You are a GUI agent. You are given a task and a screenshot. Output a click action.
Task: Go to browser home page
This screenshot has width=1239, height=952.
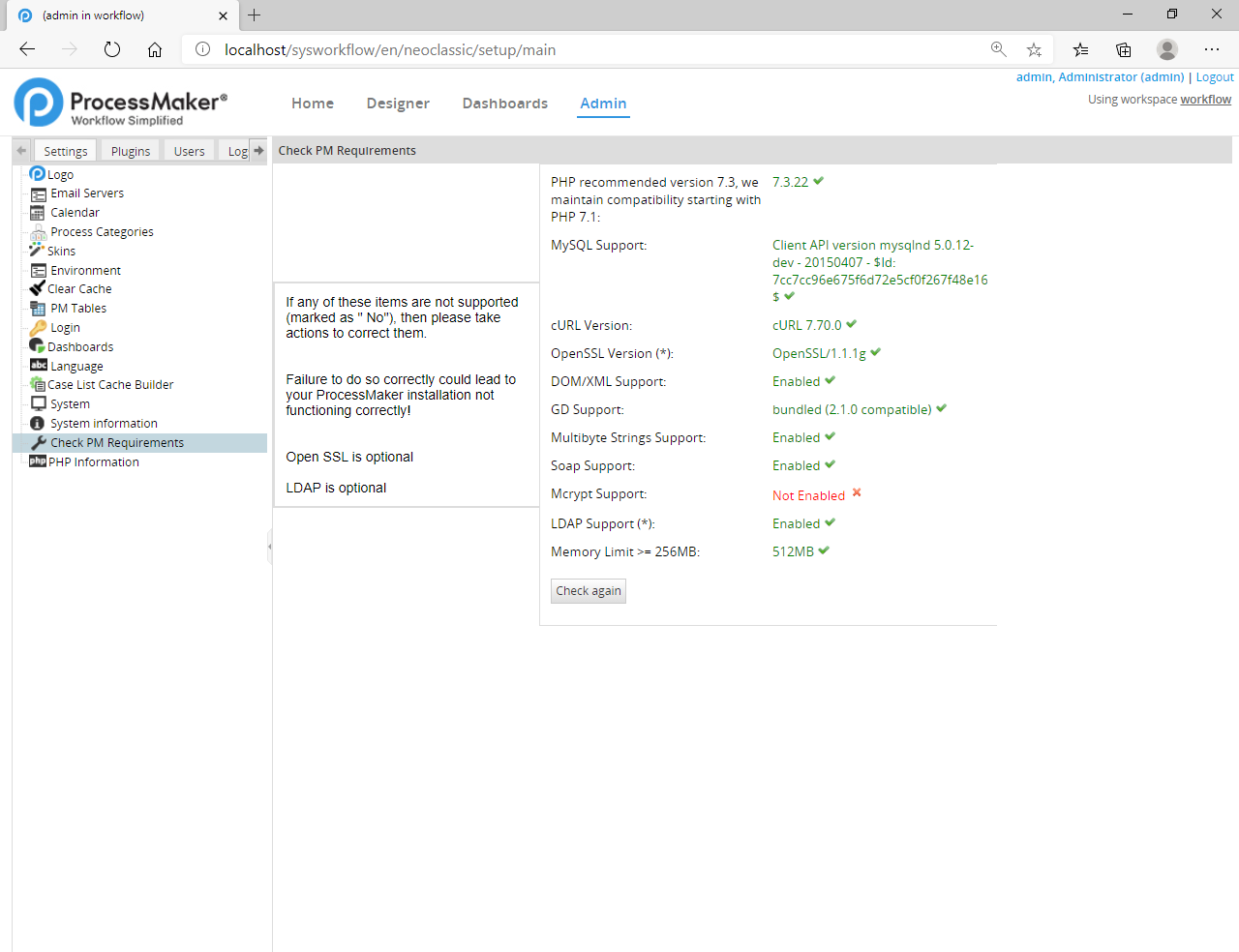tap(155, 49)
